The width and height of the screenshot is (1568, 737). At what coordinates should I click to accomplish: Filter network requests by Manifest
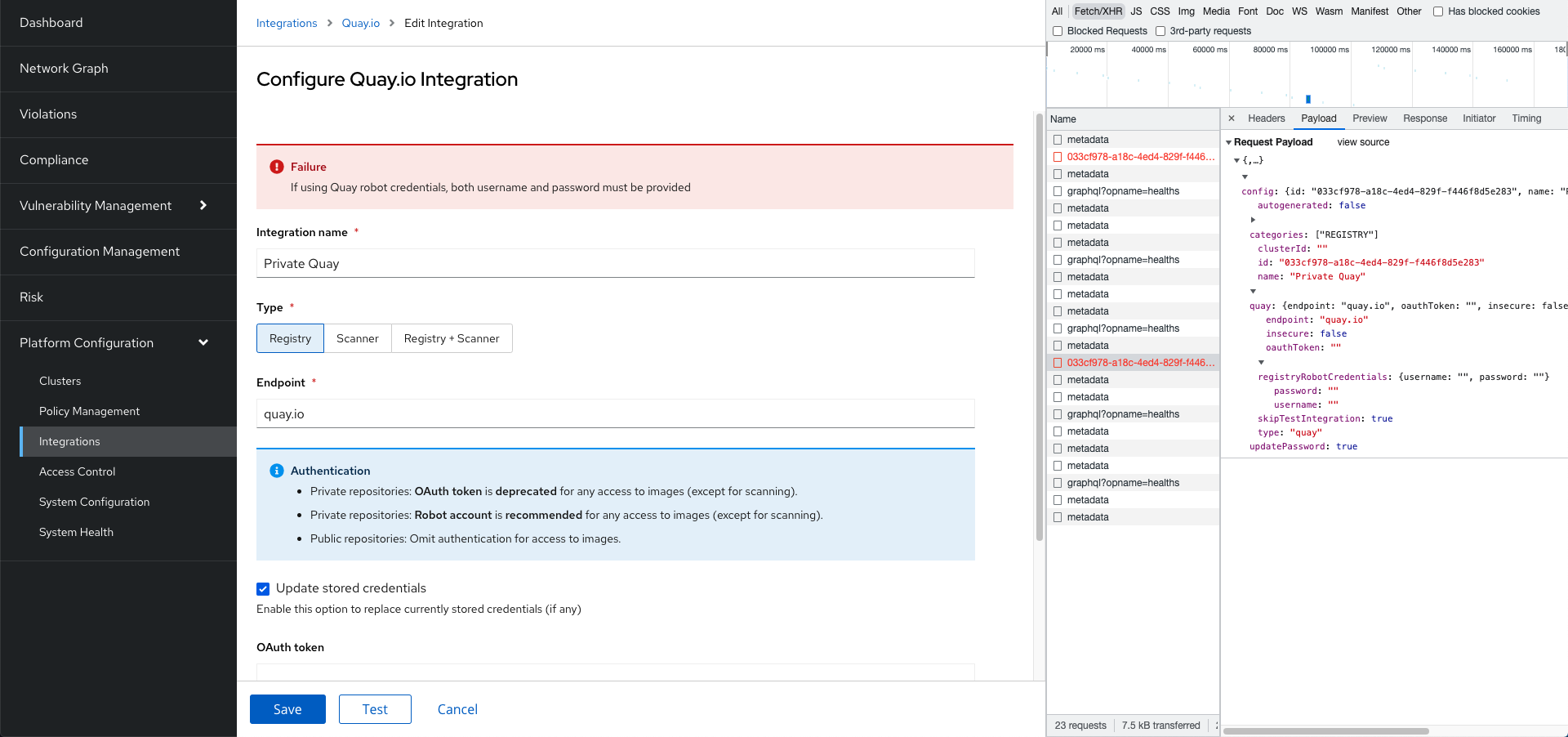(1370, 11)
